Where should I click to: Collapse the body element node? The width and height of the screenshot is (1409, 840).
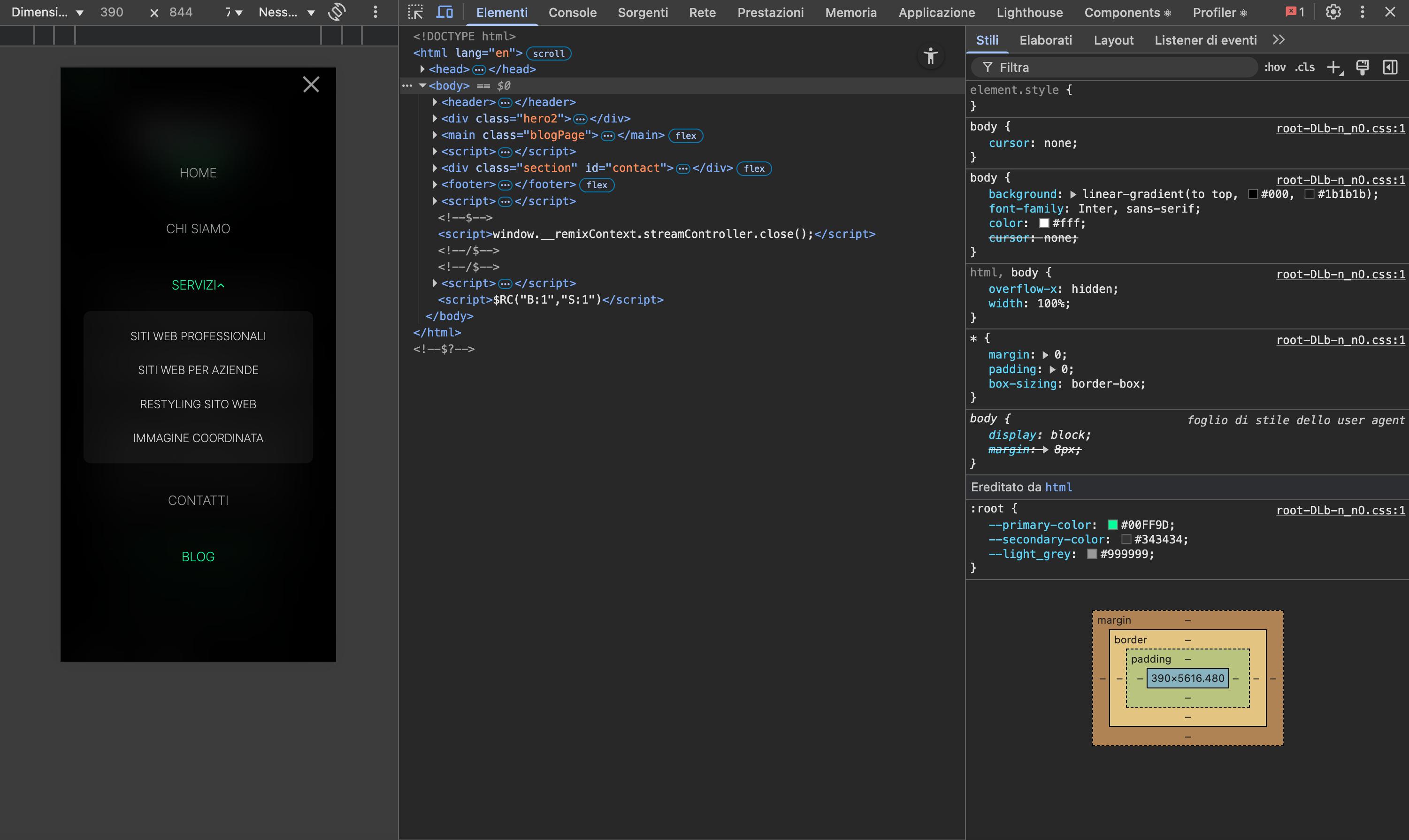422,85
